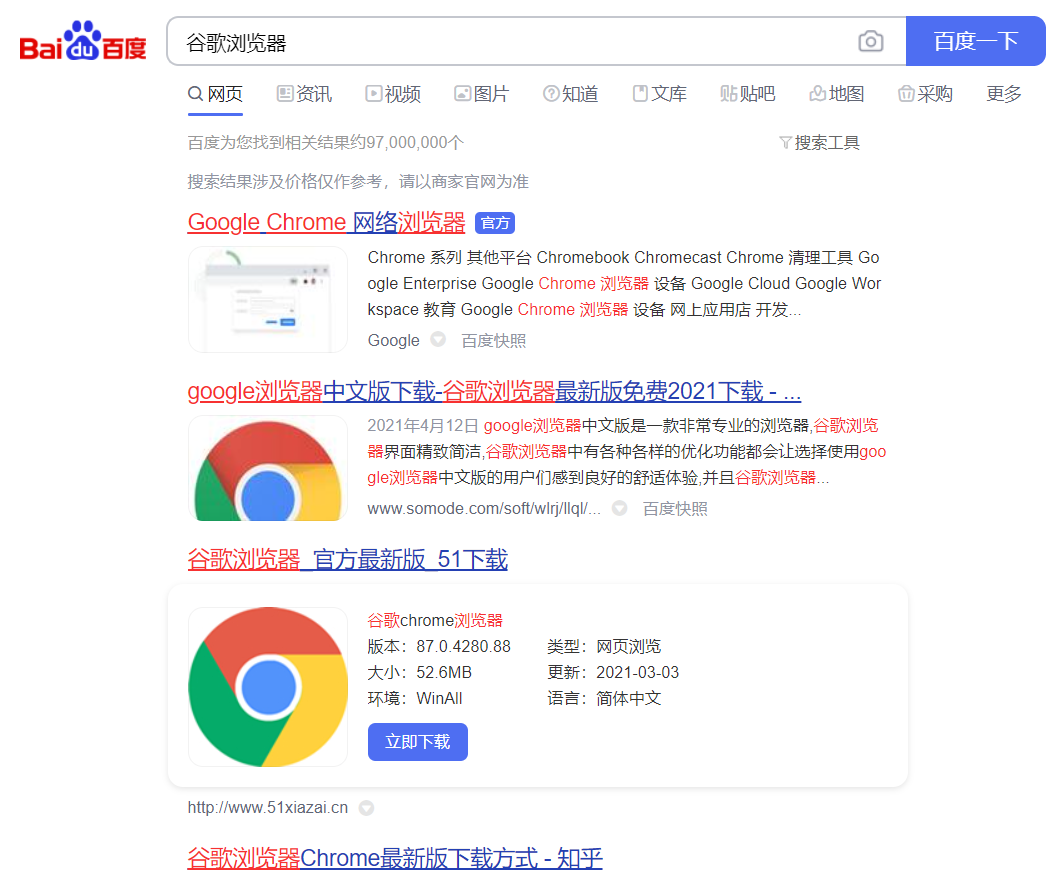Open the Chrome browser window thumbnail

pyautogui.click(x=268, y=300)
